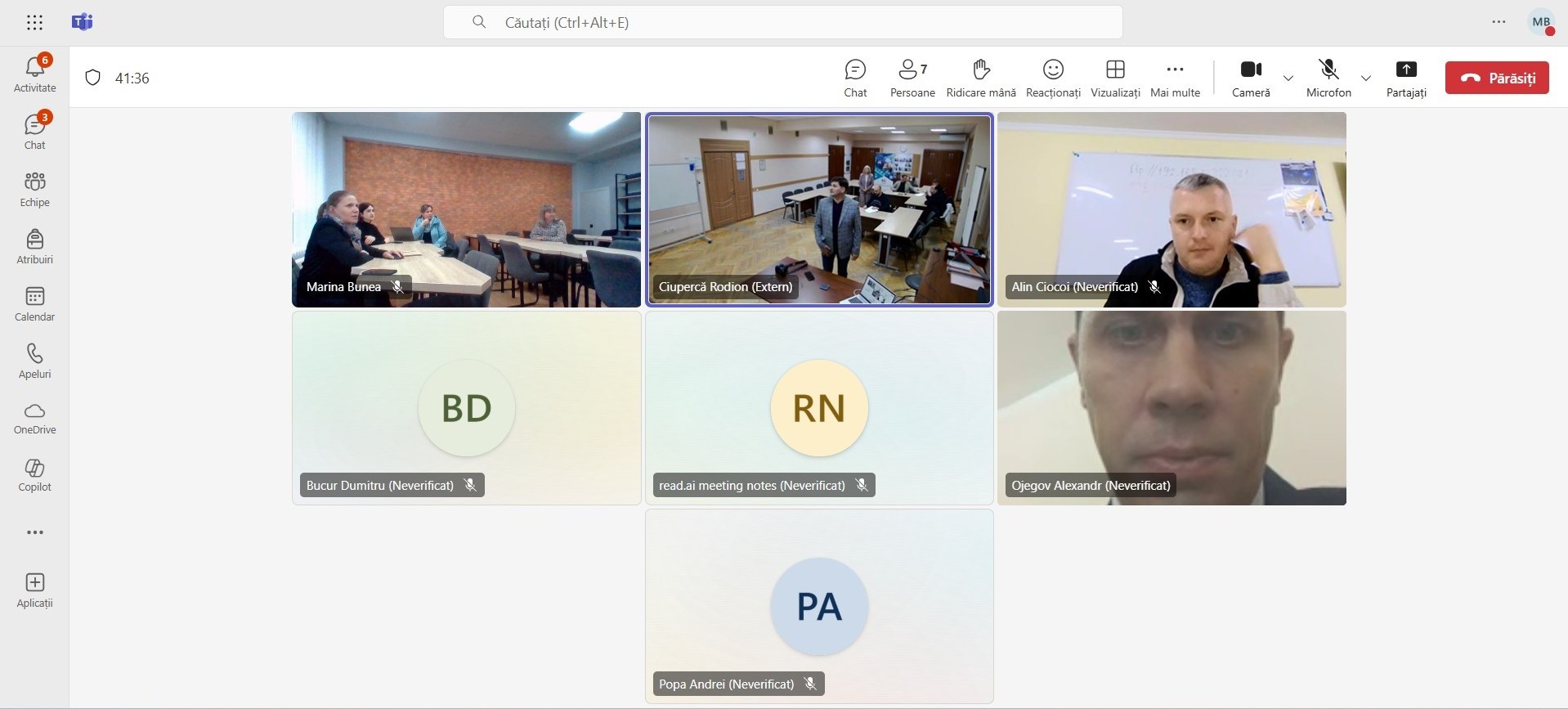Open OneDrive from the sidebar

coord(34,417)
